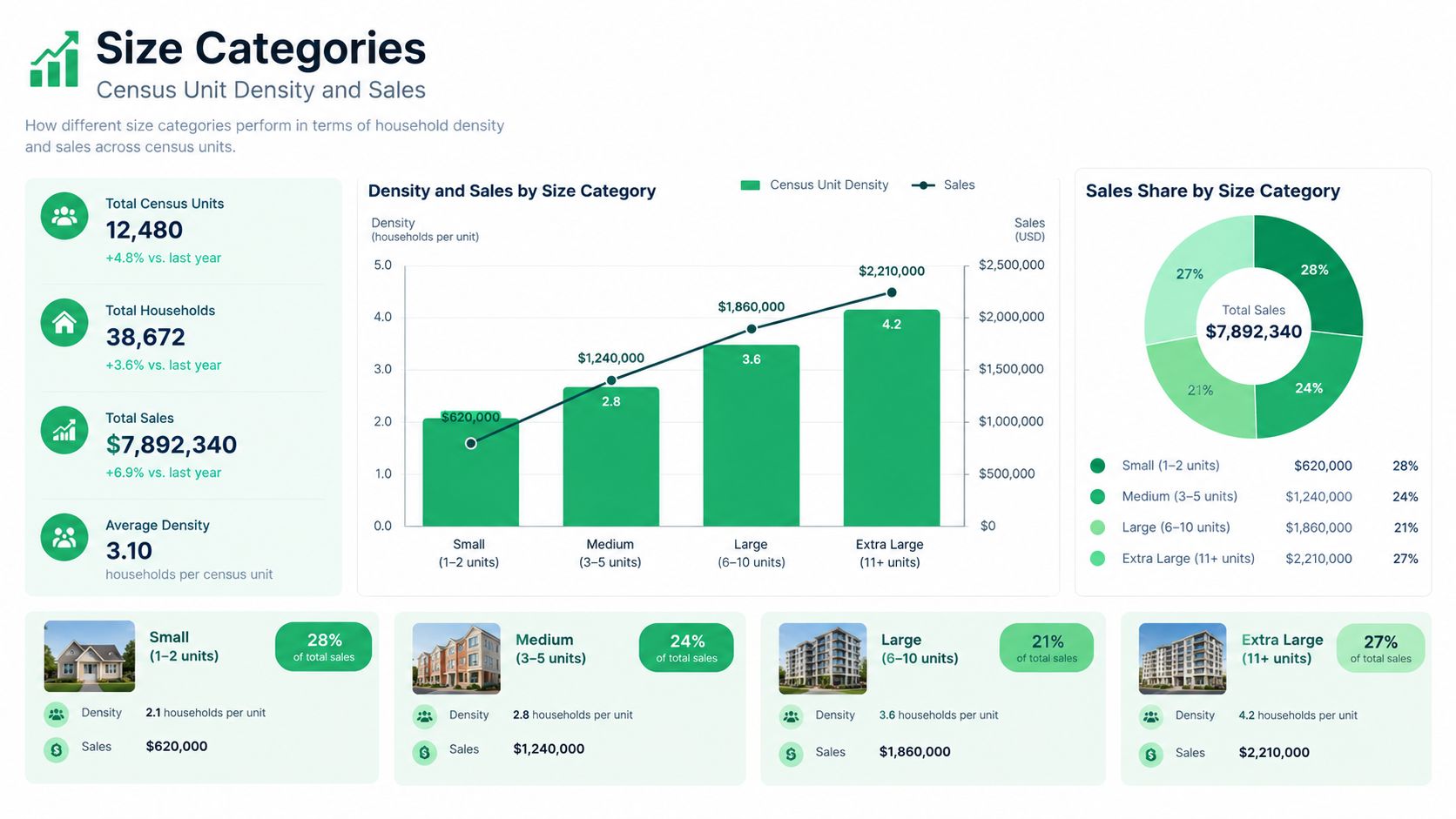Click the 21% donut chart segment

pos(1202,390)
